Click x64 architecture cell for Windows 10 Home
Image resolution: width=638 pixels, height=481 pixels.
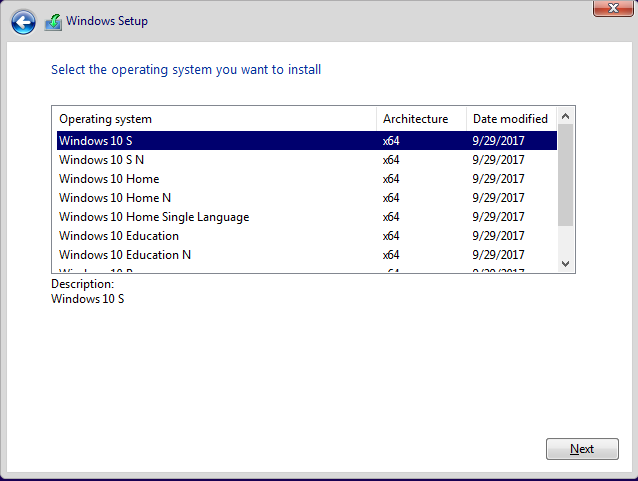391,179
